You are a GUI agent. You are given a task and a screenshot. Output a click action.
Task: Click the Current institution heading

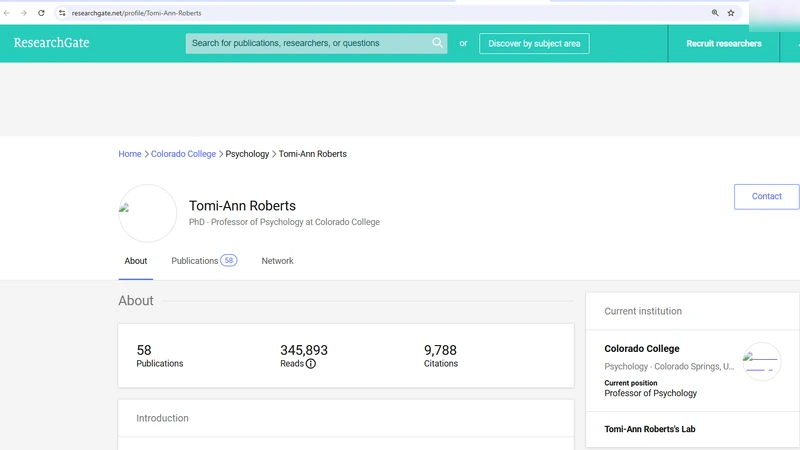pyautogui.click(x=643, y=311)
